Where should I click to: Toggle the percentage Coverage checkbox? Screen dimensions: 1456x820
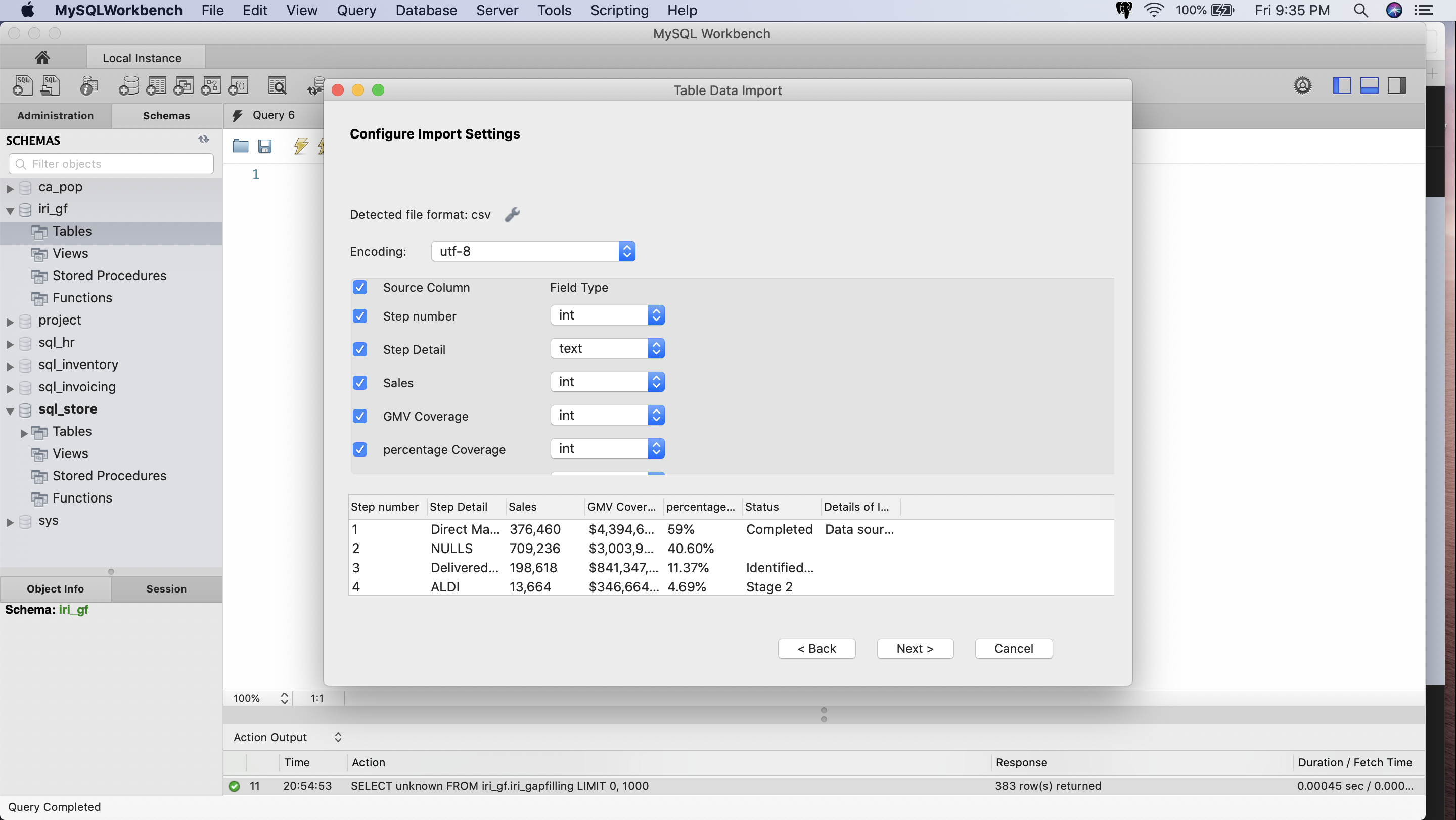coord(360,449)
